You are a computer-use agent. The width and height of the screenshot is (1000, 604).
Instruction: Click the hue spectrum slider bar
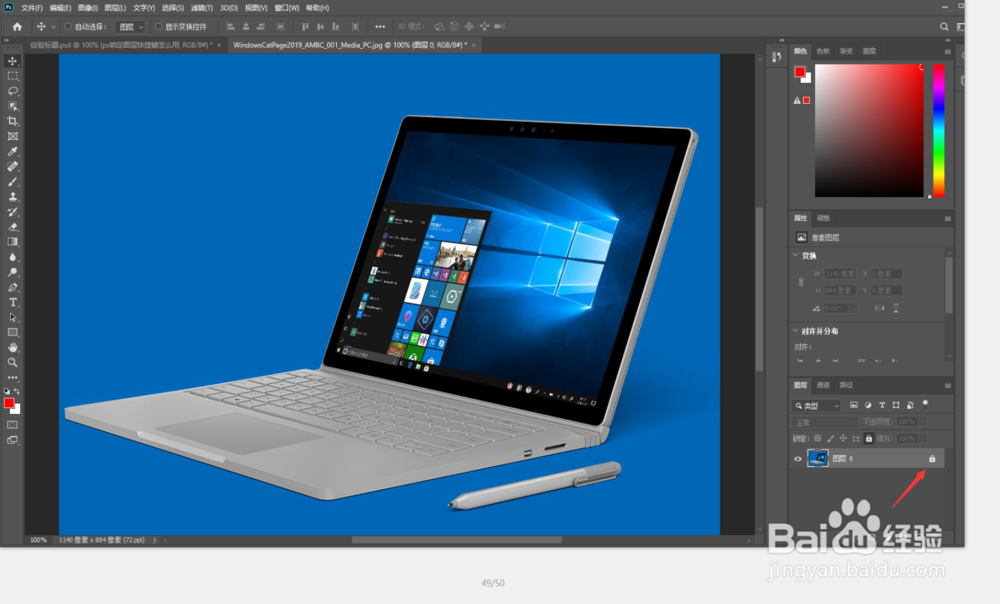[939, 130]
